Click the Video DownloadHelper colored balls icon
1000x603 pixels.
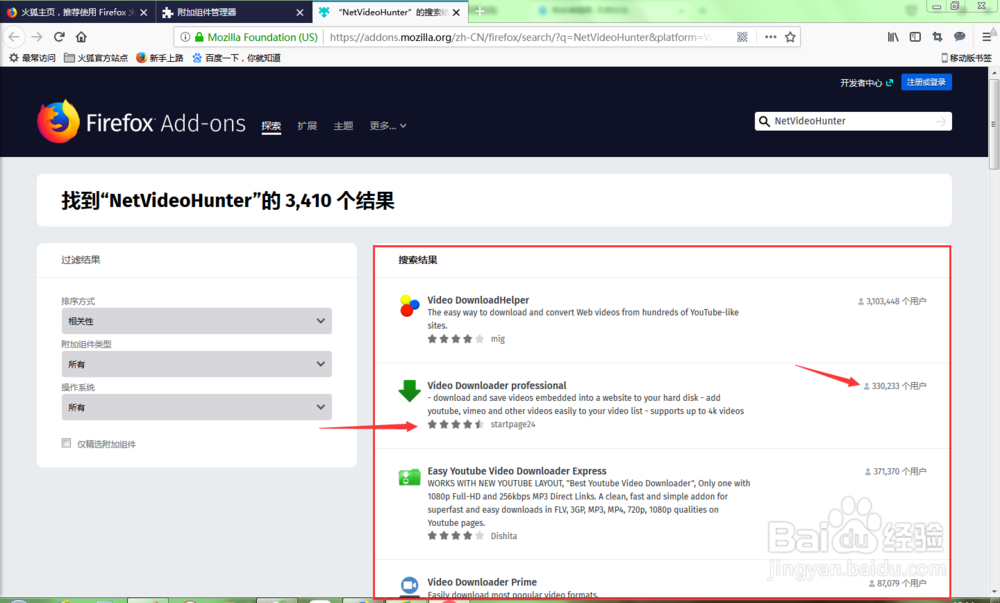click(409, 305)
